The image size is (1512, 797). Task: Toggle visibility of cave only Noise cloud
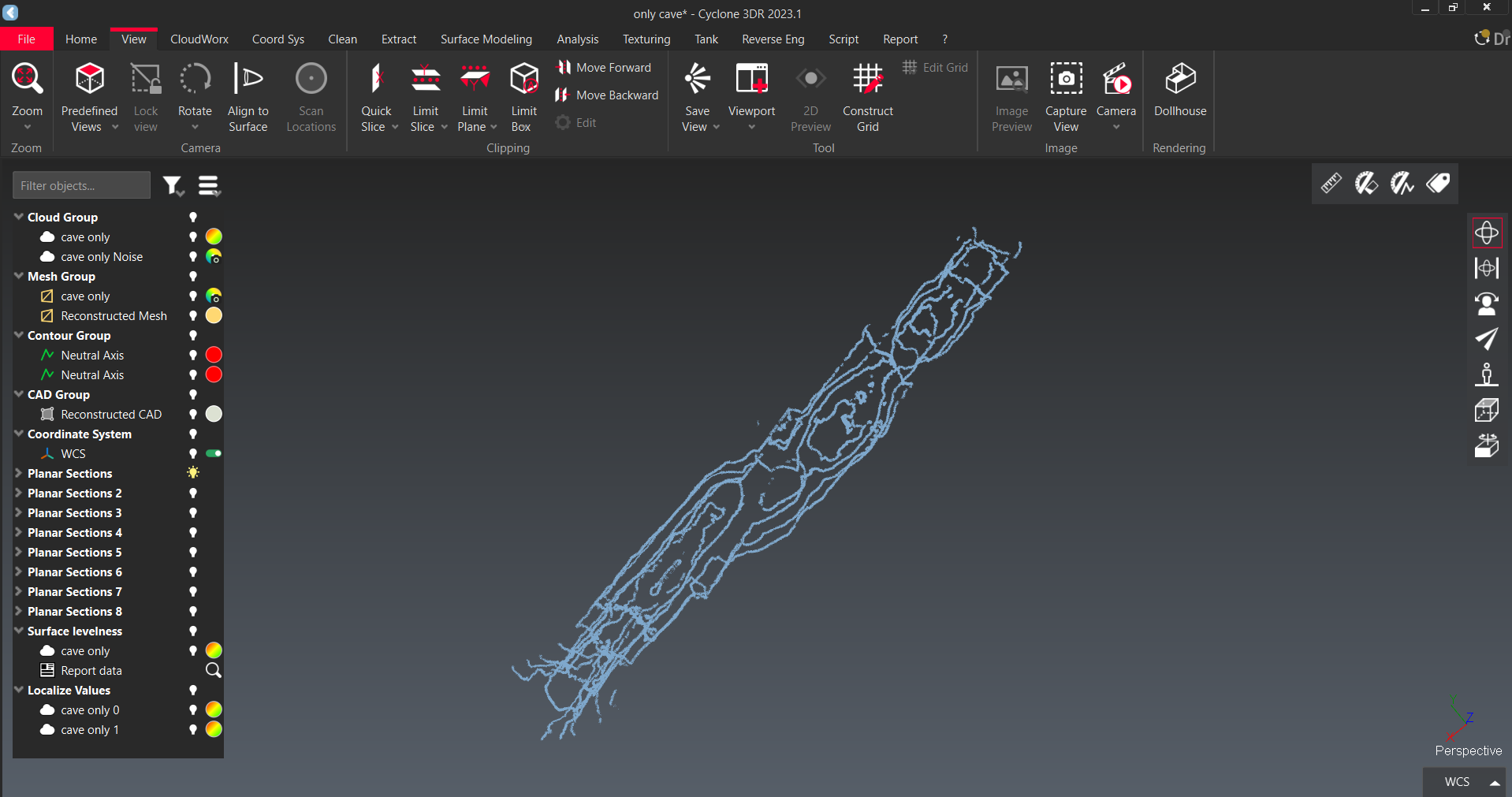tap(192, 257)
